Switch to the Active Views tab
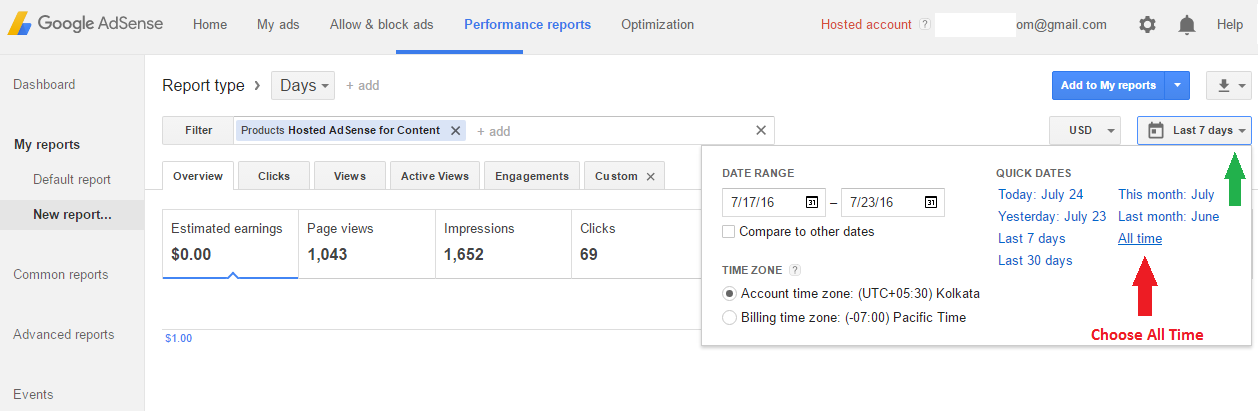1258x411 pixels. (435, 176)
